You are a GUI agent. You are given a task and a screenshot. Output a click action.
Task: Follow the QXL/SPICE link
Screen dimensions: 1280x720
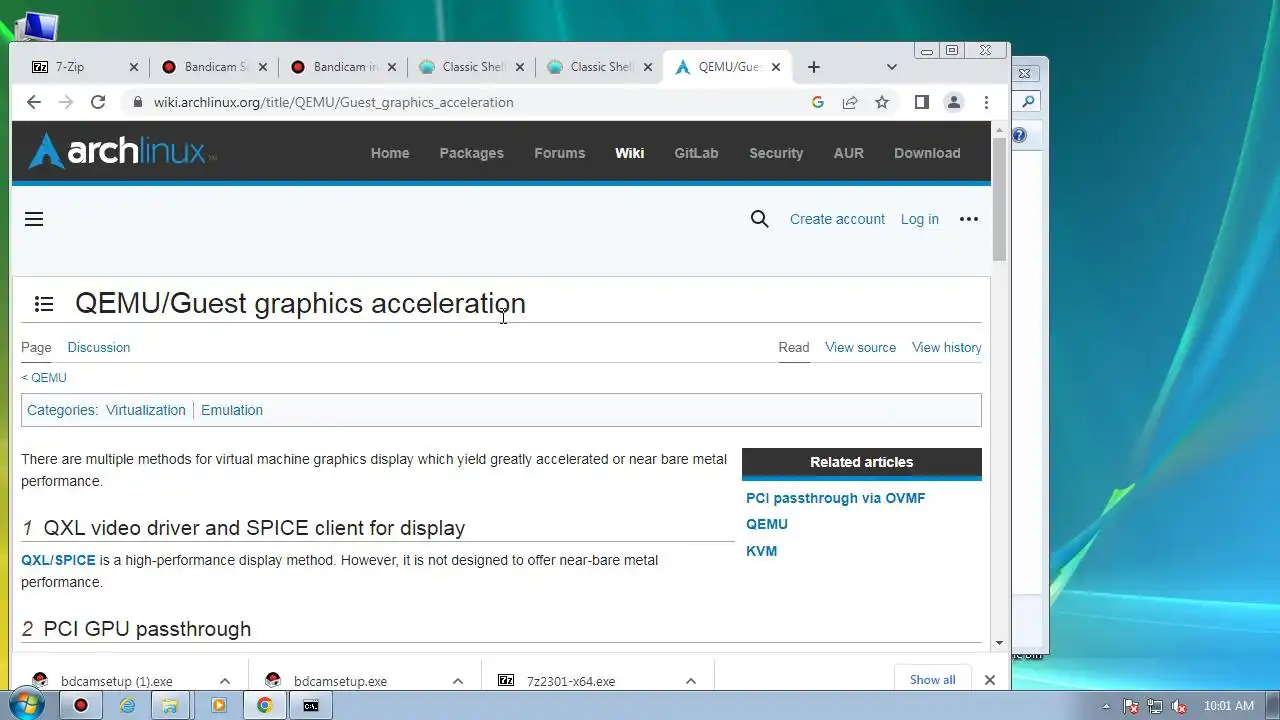click(x=58, y=560)
